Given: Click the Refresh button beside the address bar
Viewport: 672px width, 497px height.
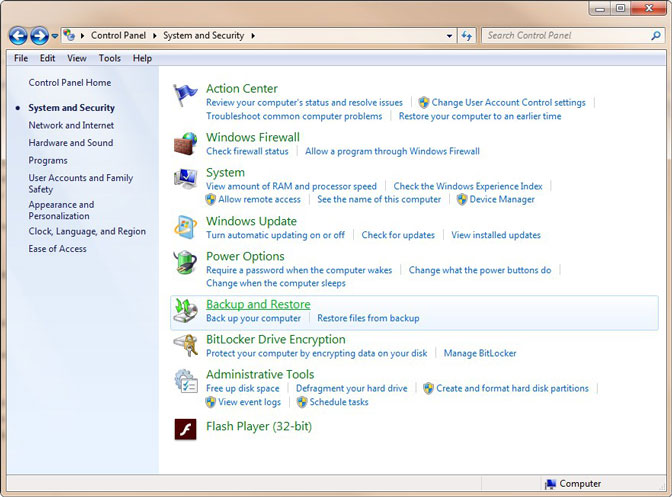Looking at the screenshot, I should tap(467, 36).
